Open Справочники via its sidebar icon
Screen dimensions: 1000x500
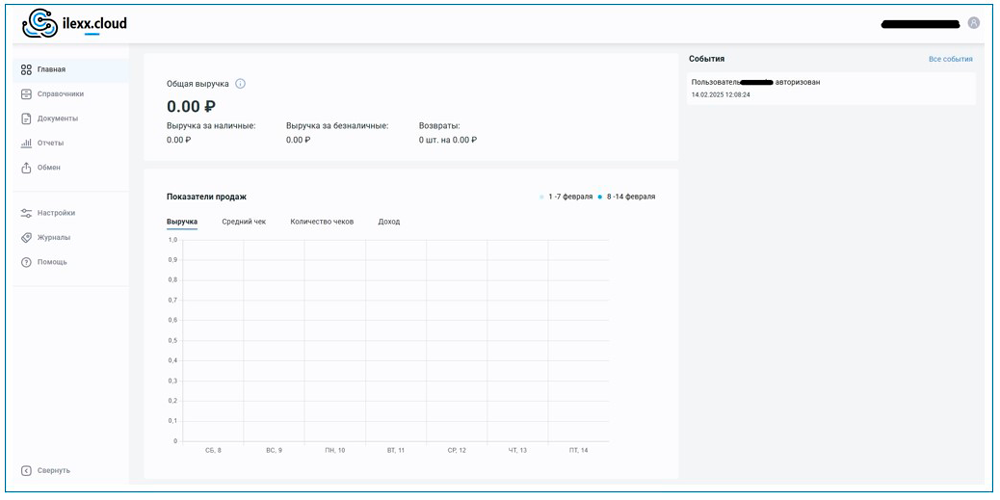click(27, 94)
